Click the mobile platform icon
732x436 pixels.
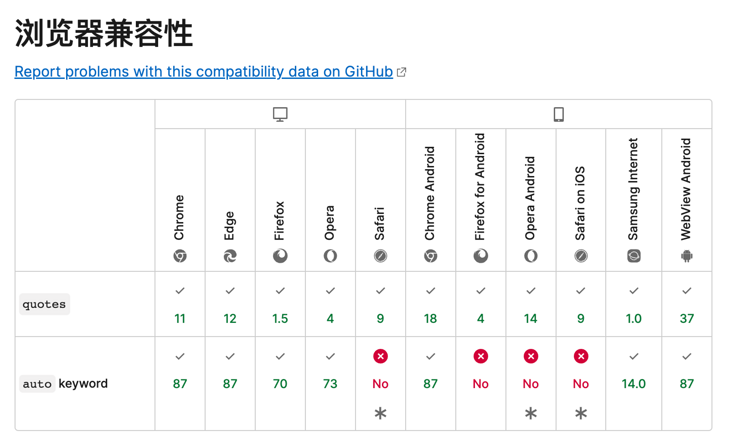click(559, 115)
